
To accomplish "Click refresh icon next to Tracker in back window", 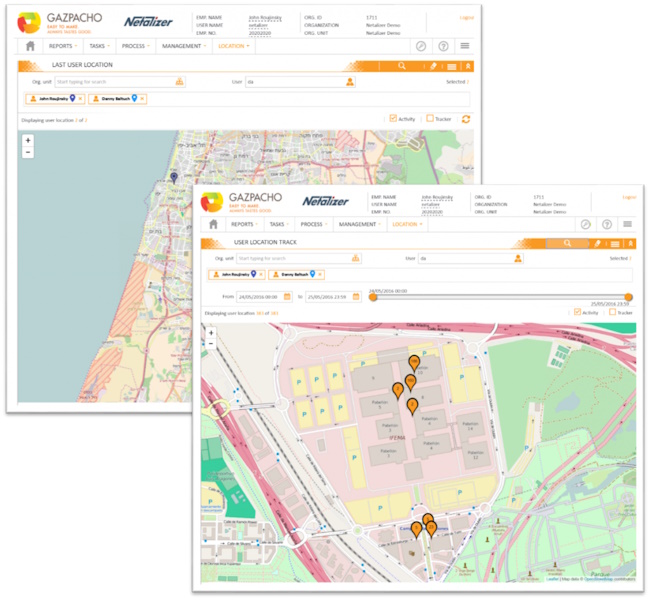I will pos(465,119).
